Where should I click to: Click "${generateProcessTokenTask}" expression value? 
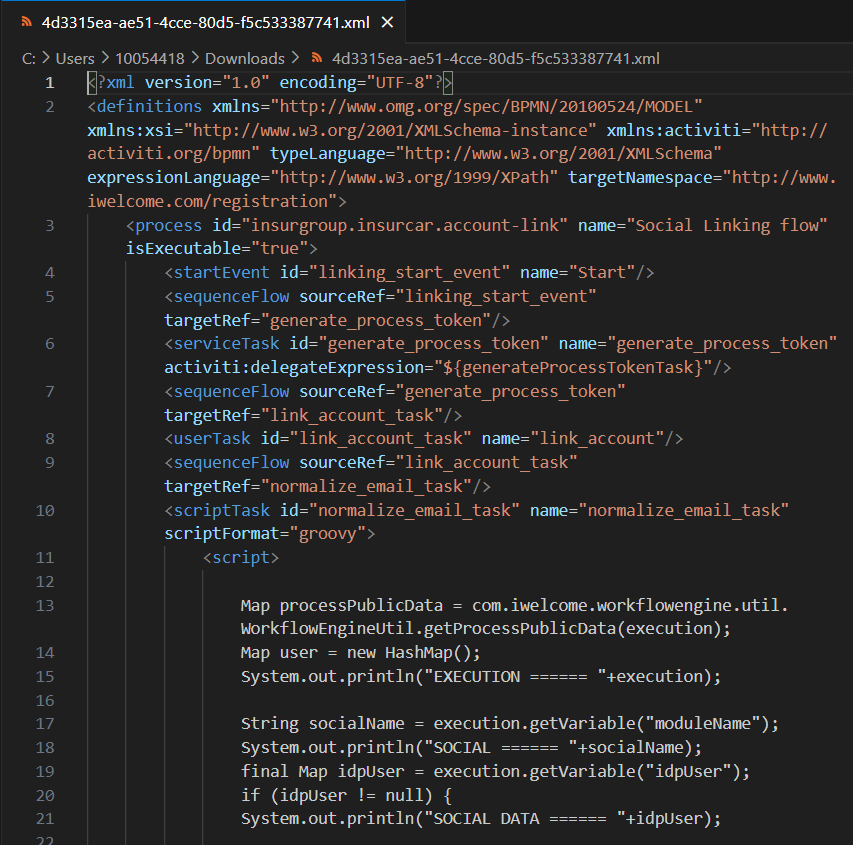pos(573,368)
